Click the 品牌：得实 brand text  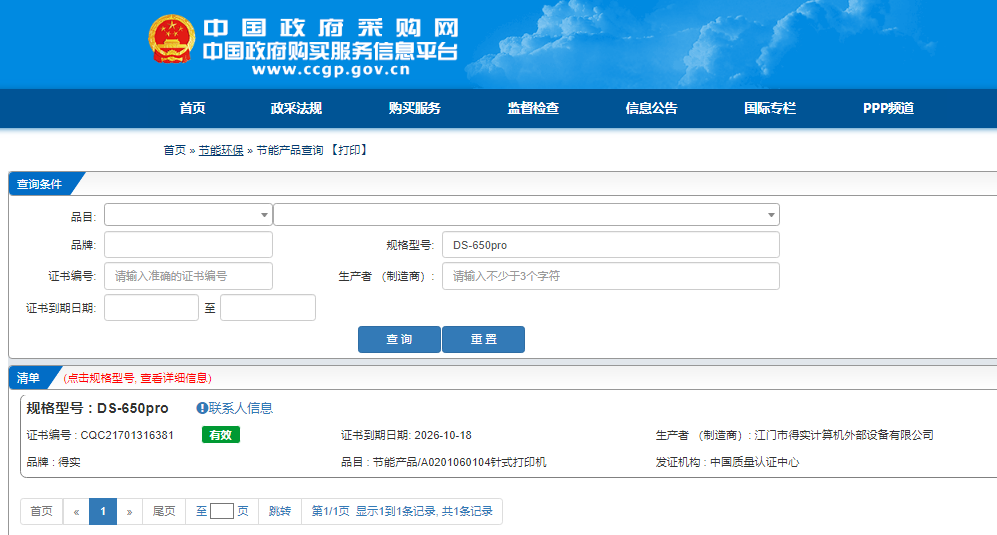(53, 462)
